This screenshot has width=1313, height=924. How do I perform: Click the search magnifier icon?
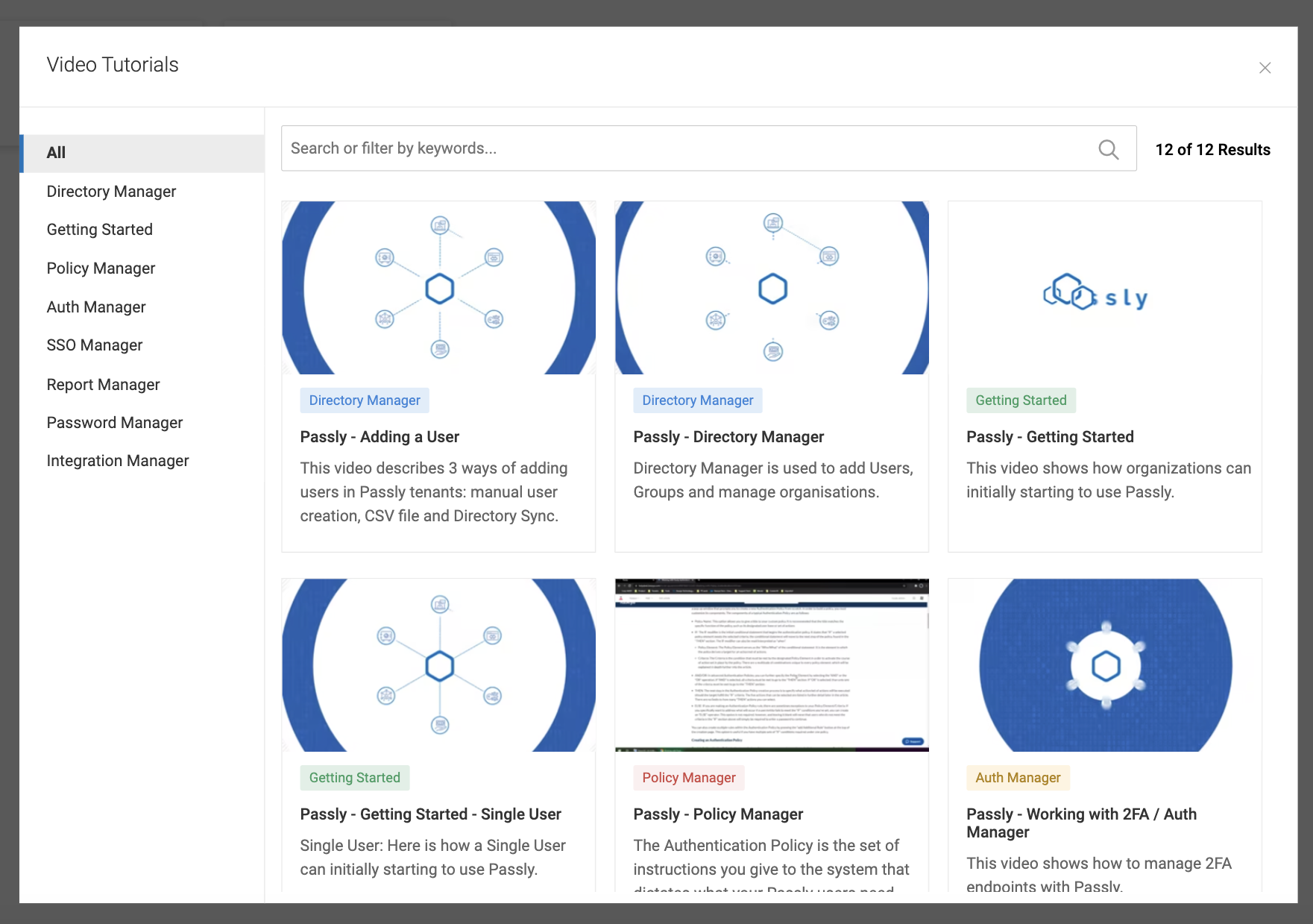[x=1109, y=149]
